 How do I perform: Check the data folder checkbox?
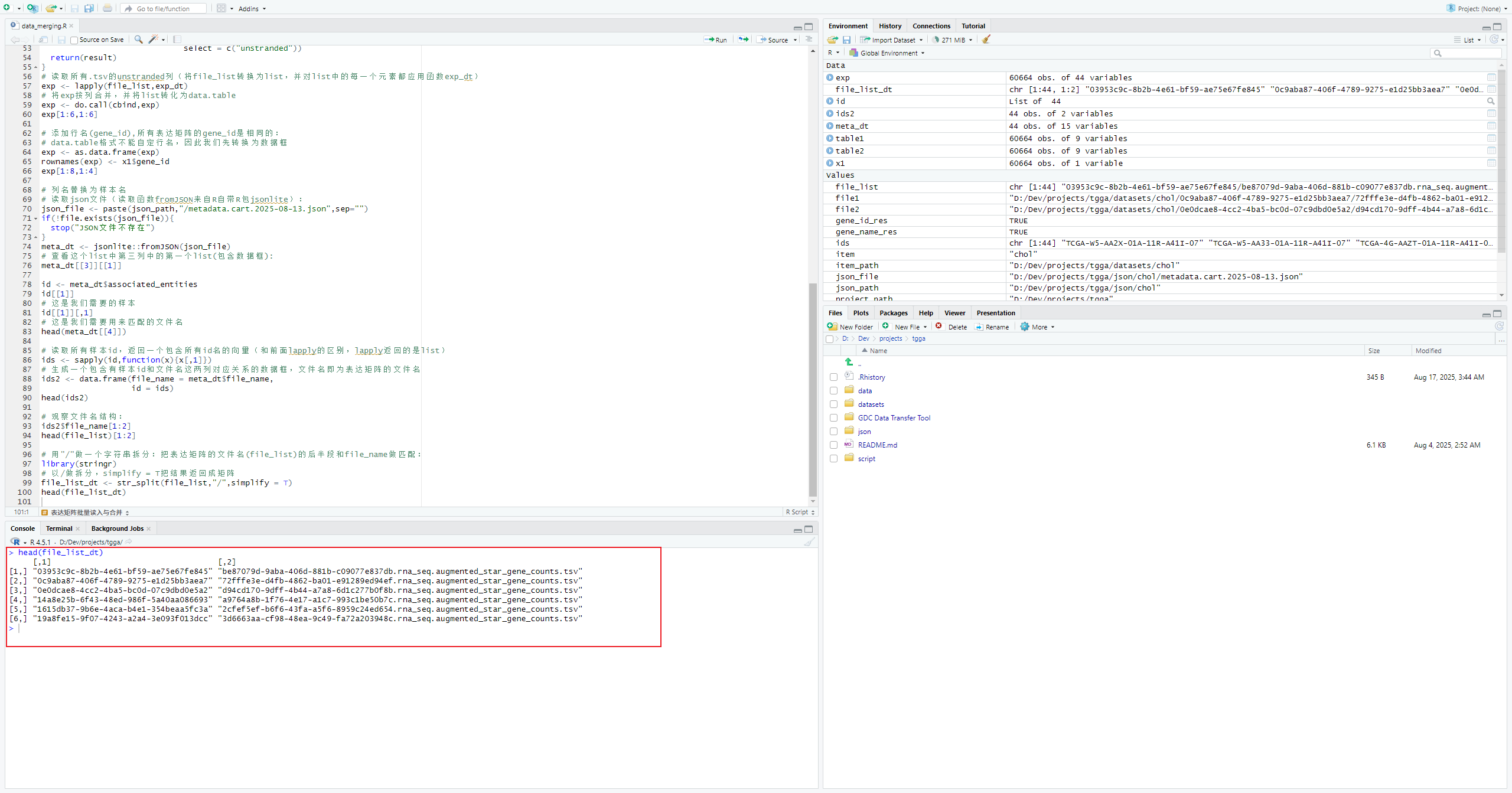coord(833,391)
